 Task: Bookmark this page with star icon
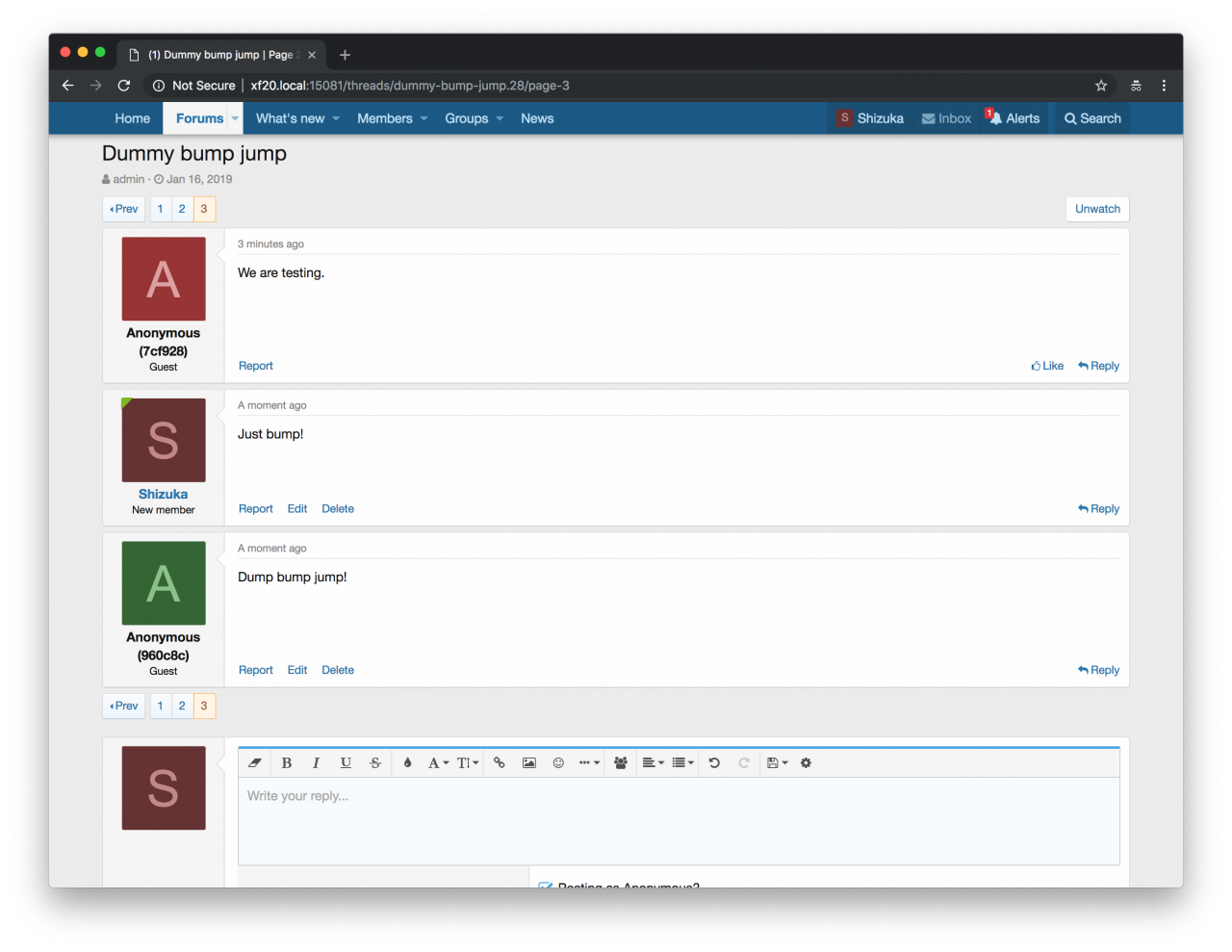click(1101, 86)
